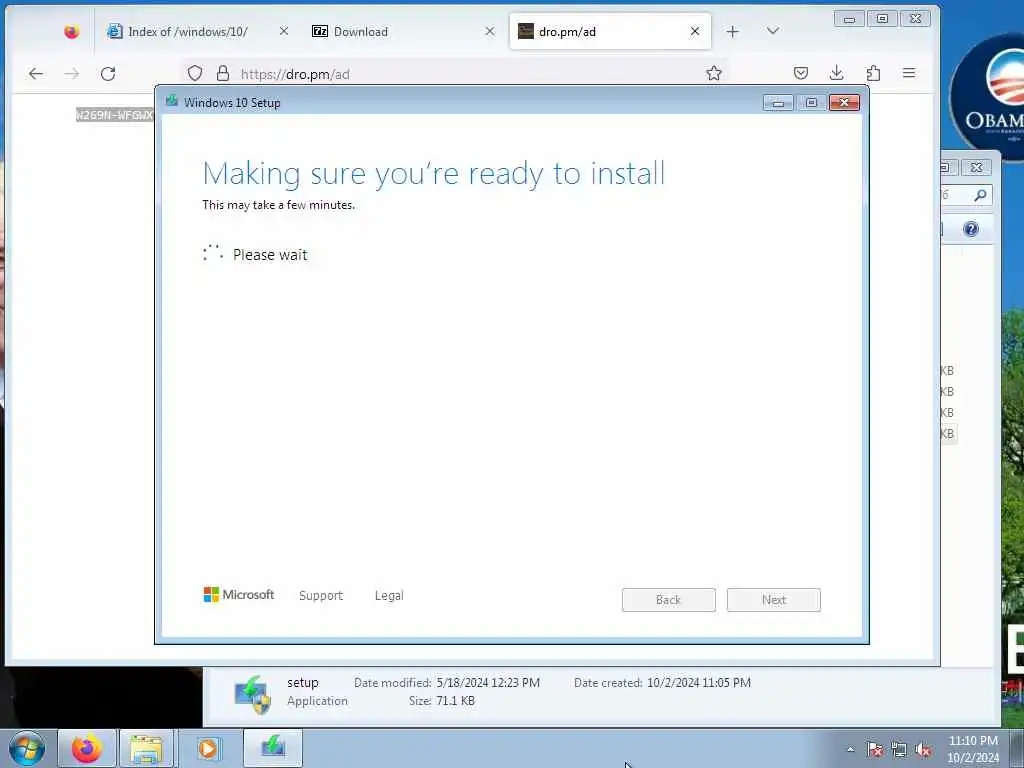Image resolution: width=1024 pixels, height=768 pixels.
Task: Open the Firefox downloads panel
Action: coord(837,73)
